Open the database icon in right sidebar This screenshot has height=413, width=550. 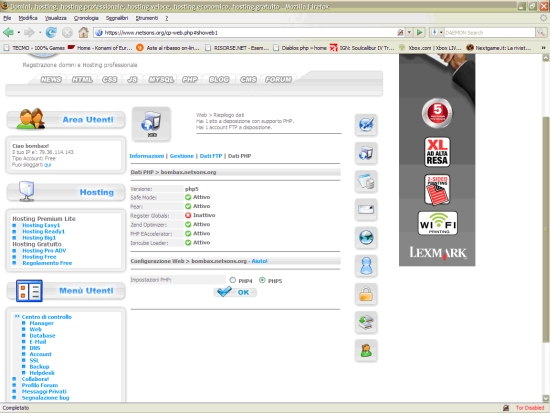[x=366, y=181]
